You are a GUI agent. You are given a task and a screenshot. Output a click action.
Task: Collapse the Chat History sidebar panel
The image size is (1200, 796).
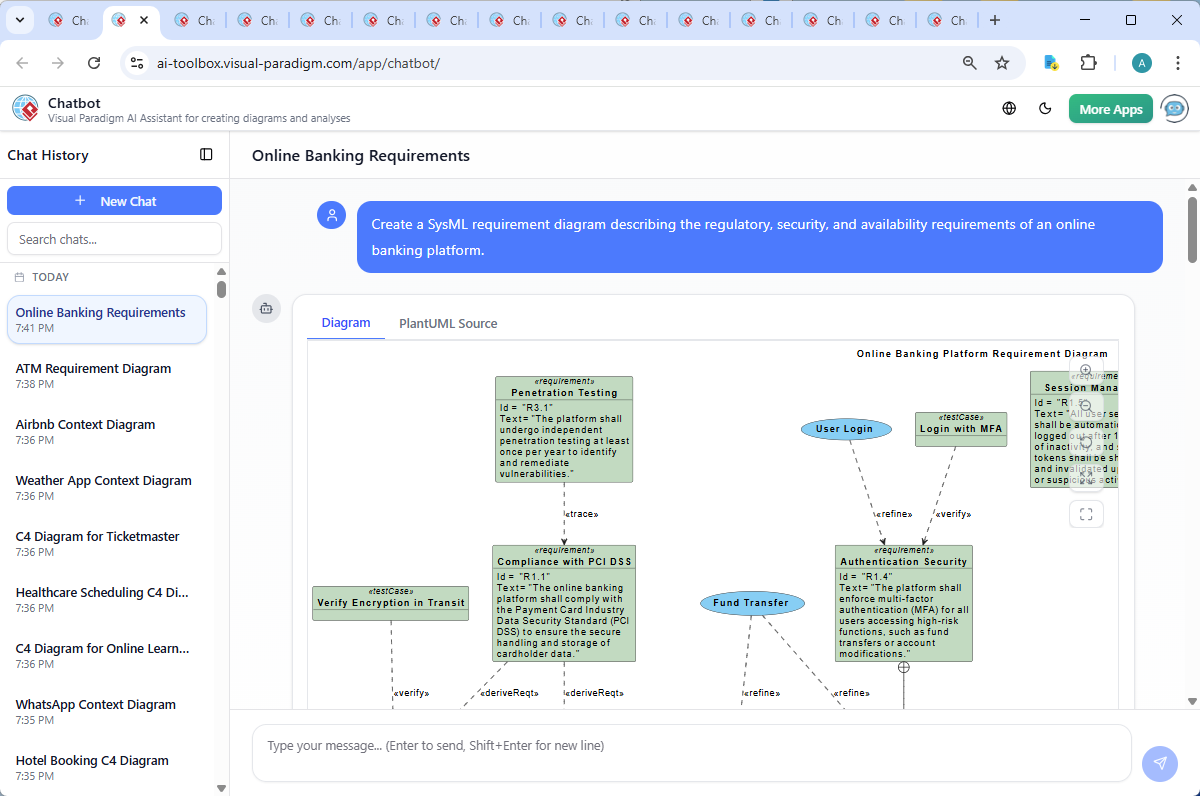pos(205,154)
